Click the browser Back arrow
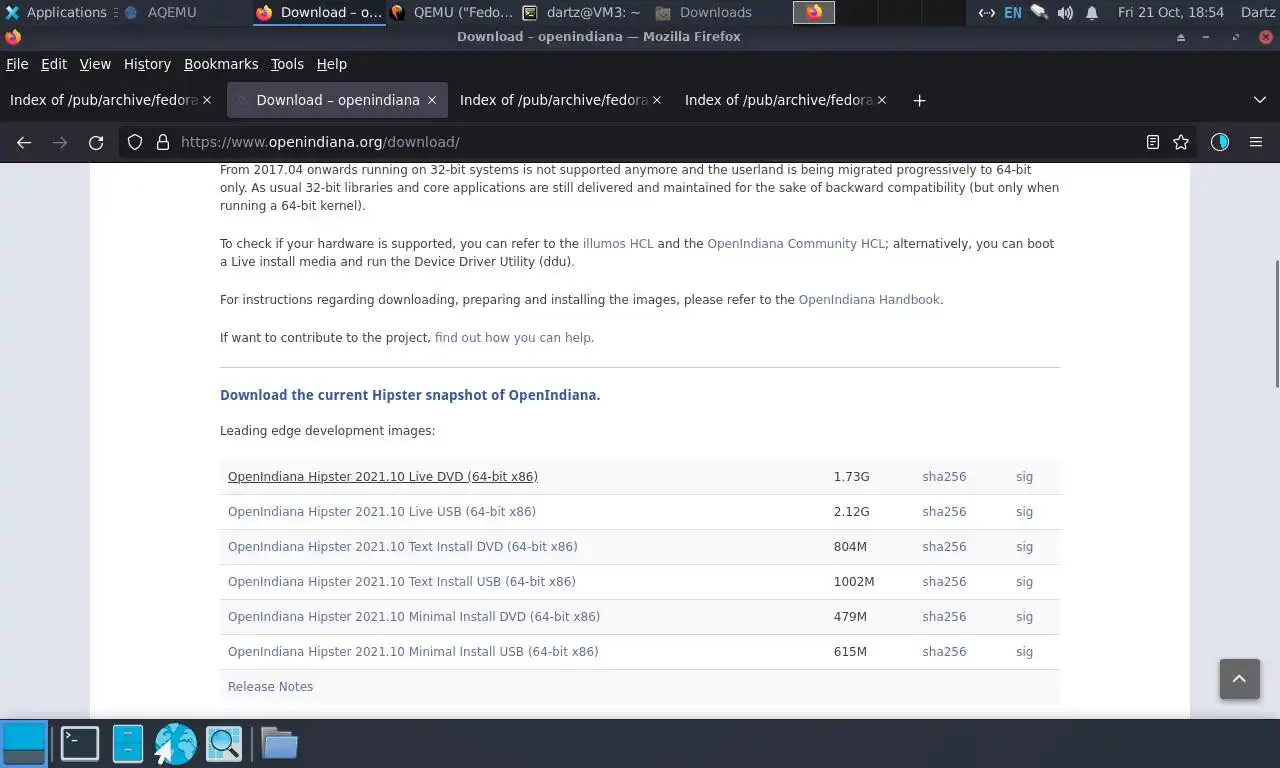Image resolution: width=1280 pixels, height=768 pixels. pyautogui.click(x=24, y=142)
